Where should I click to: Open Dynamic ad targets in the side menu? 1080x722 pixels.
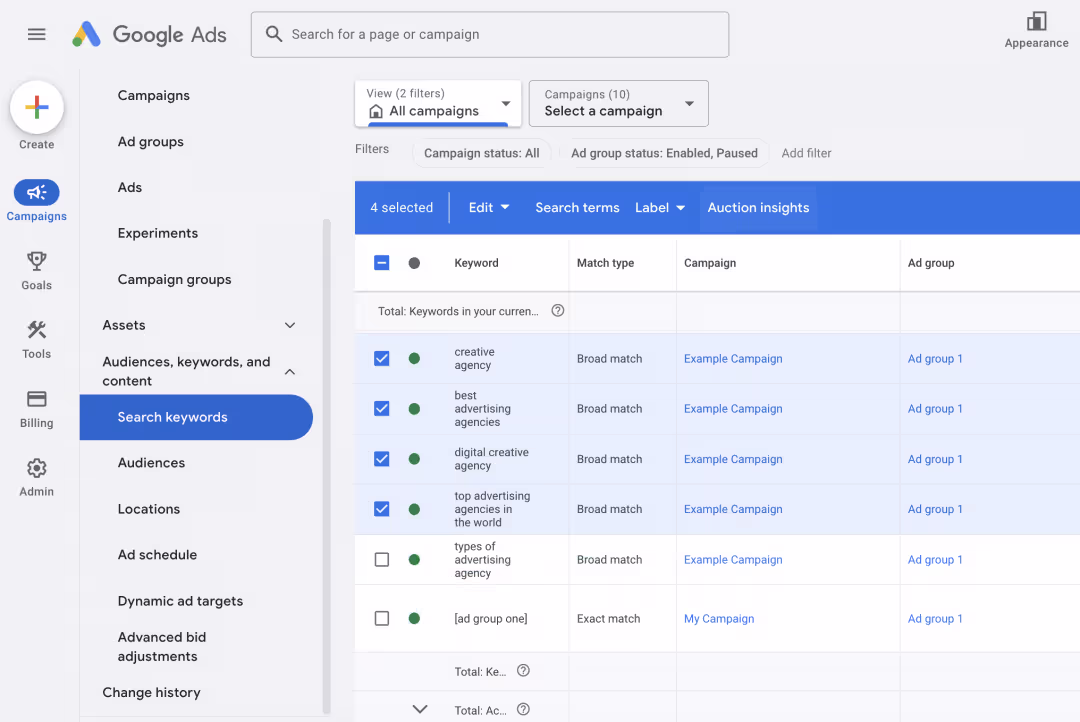click(x=180, y=601)
